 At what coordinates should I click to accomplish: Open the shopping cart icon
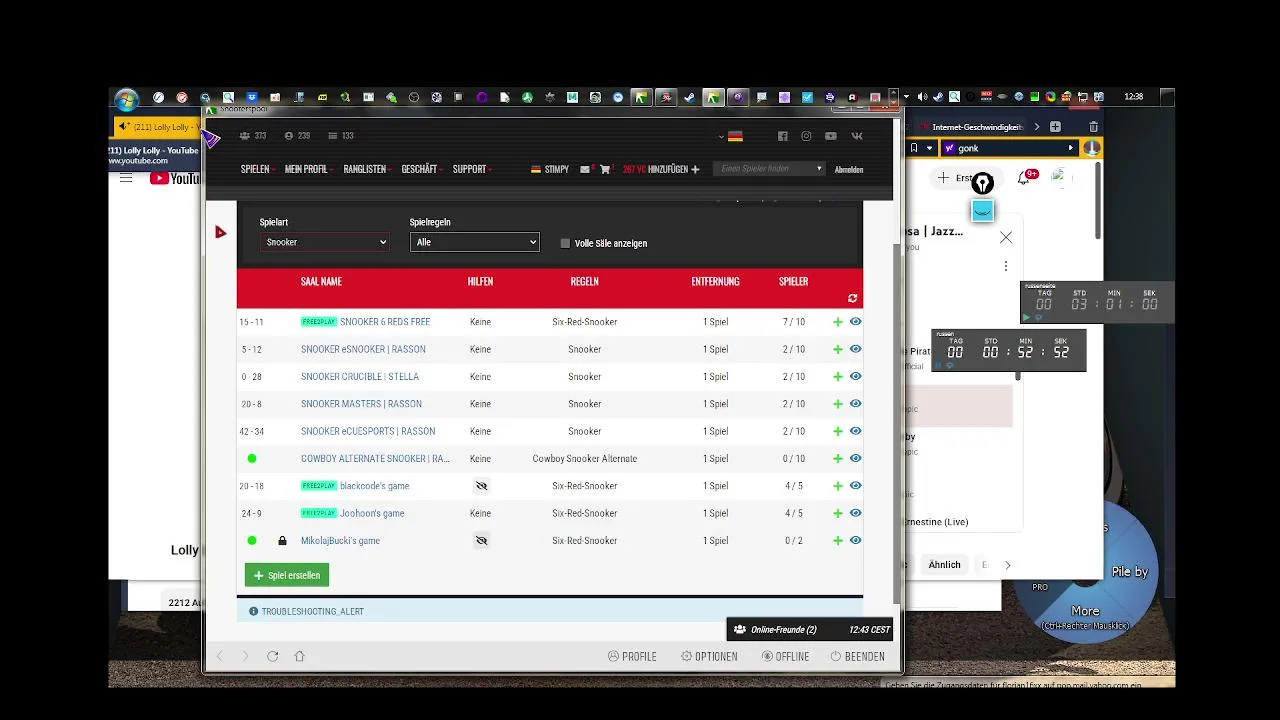[604, 170]
